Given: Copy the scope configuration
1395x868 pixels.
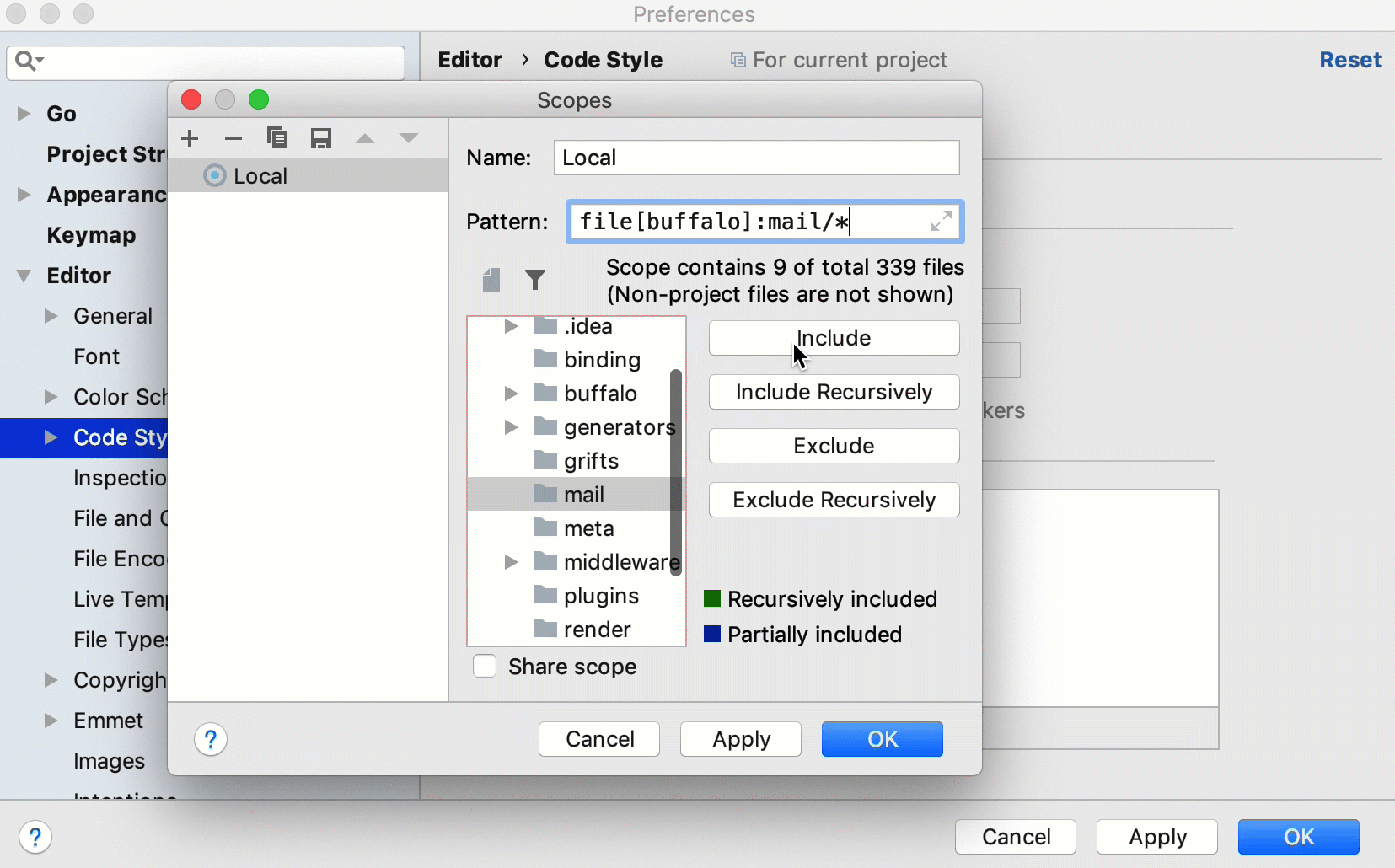Looking at the screenshot, I should (276, 138).
